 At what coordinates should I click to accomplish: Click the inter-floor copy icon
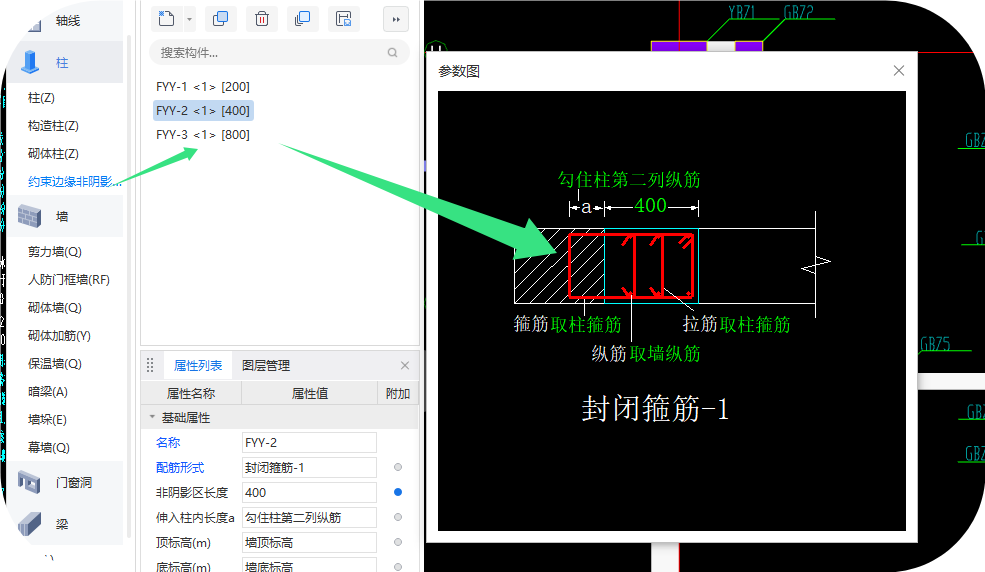302,19
